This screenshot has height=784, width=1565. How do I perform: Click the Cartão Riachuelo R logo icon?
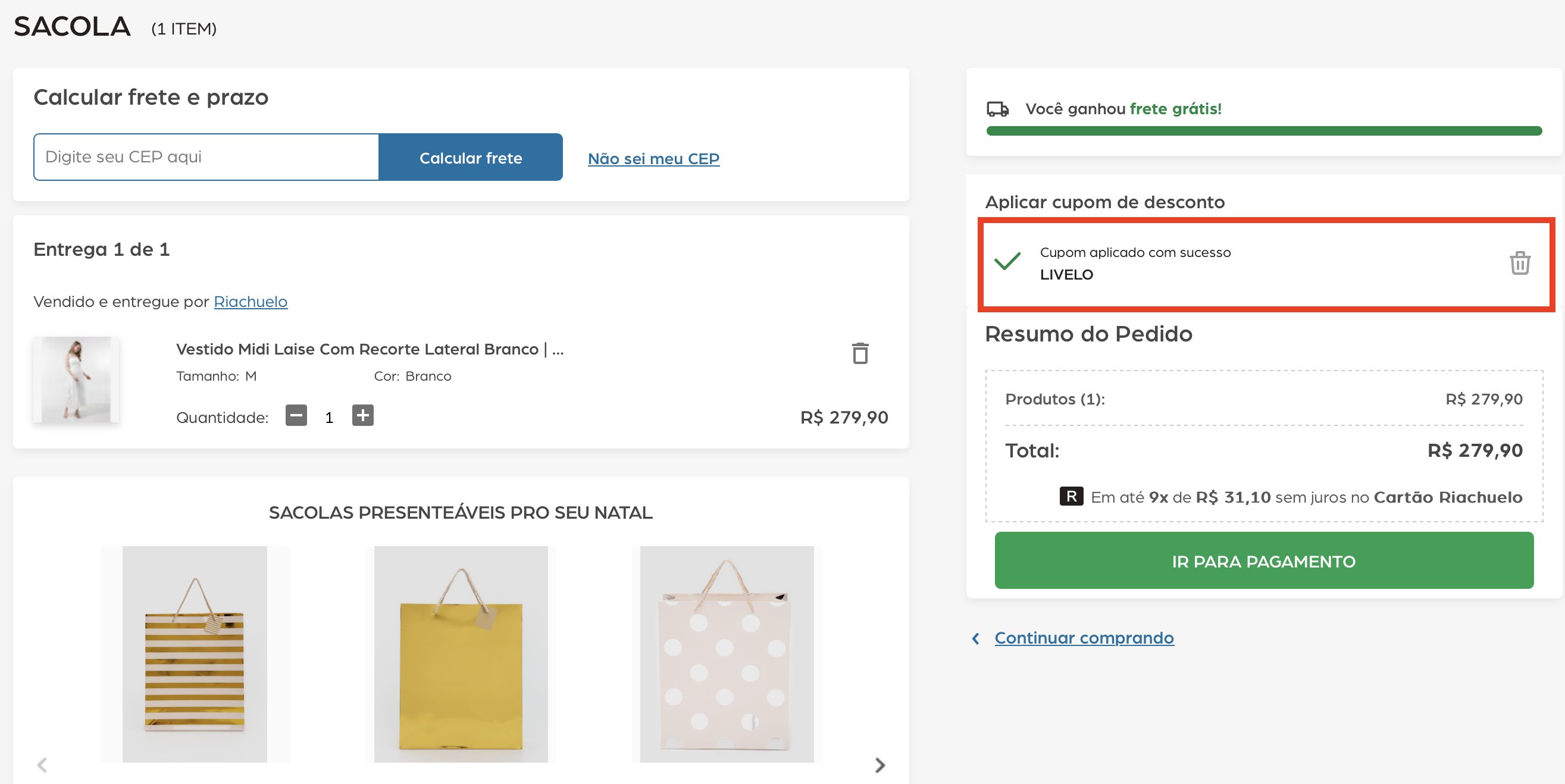coord(1071,496)
